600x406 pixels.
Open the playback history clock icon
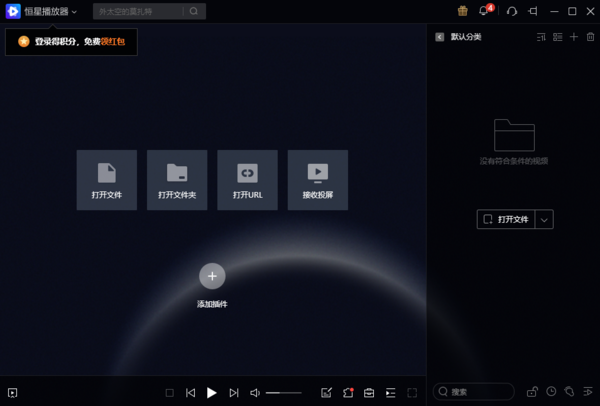[x=551, y=391]
